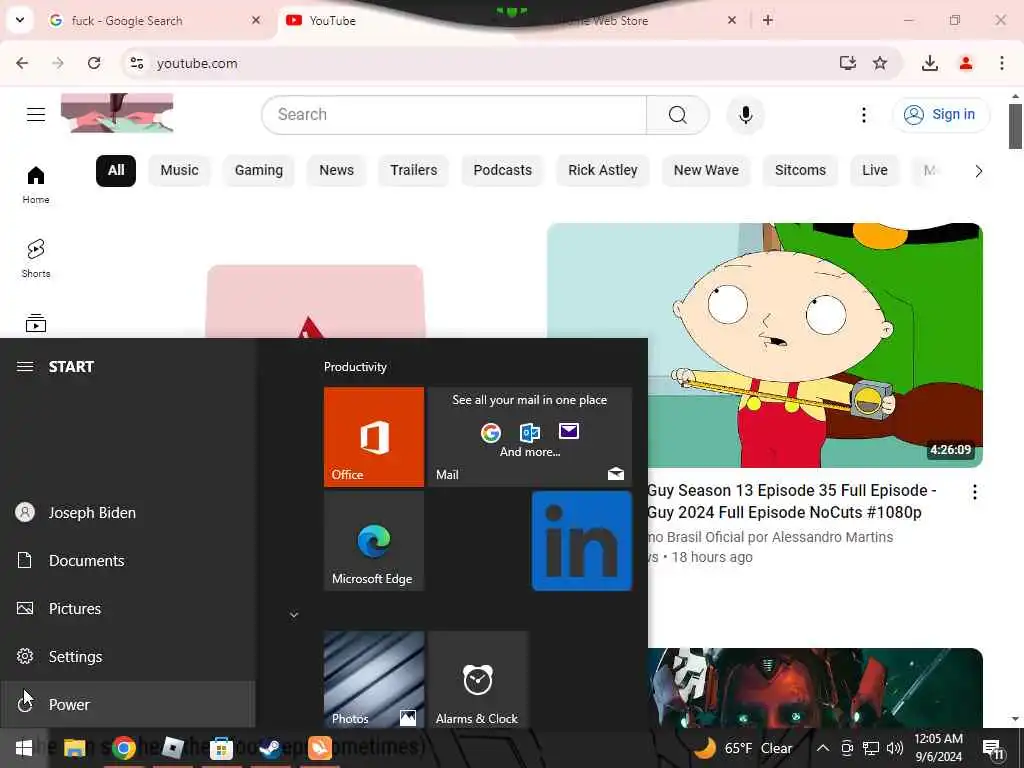This screenshot has width=1024, height=768.
Task: Open Alarms & Clock tile
Action: [478, 679]
